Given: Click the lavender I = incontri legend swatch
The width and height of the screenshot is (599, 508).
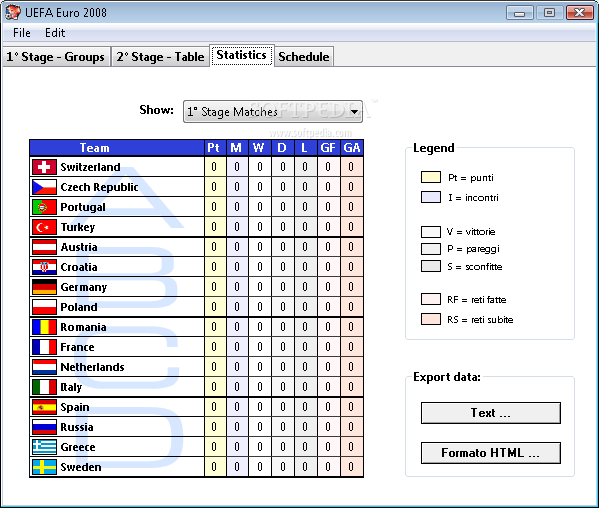Looking at the screenshot, I should 431,197.
